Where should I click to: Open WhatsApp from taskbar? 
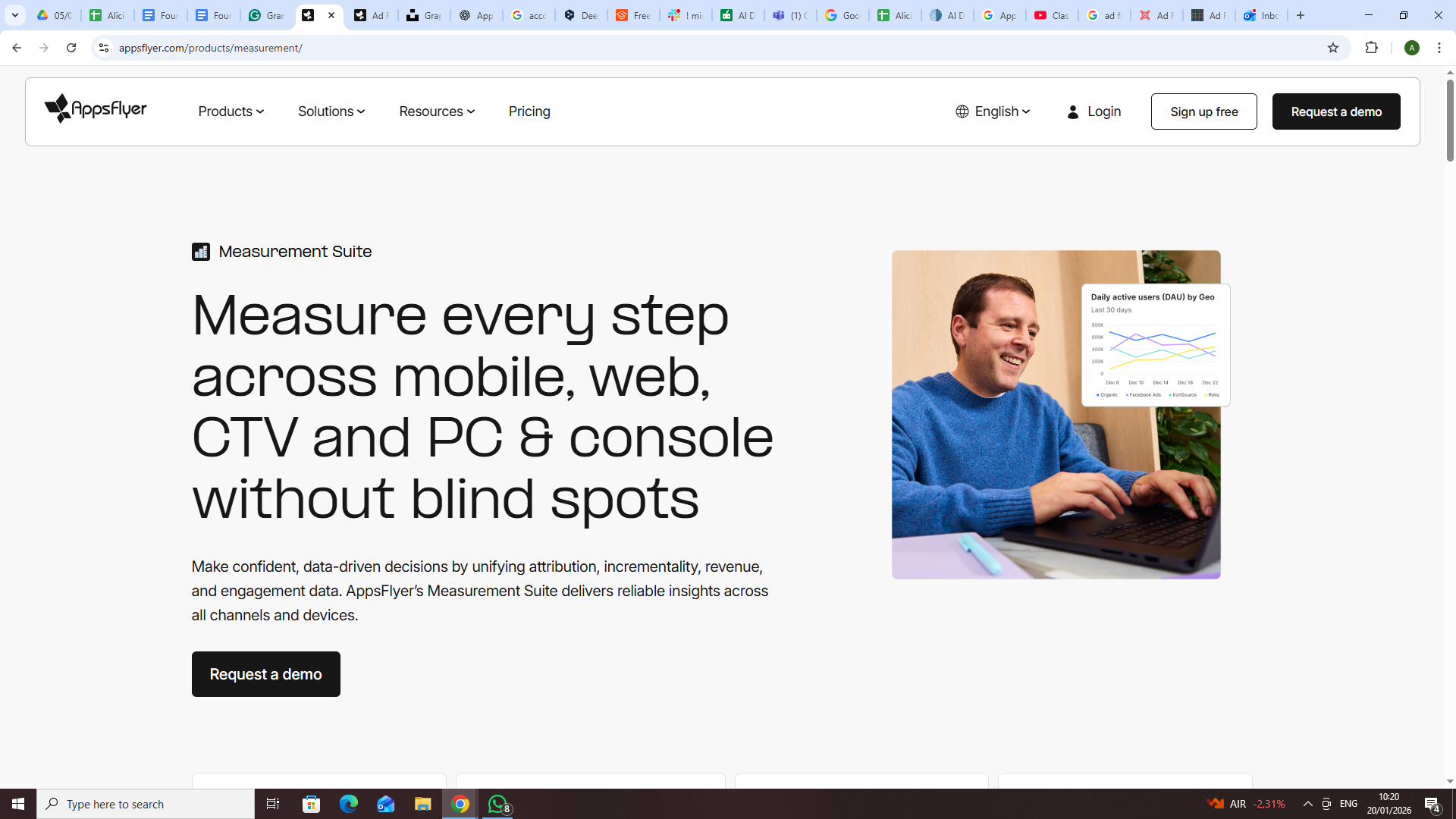498,804
